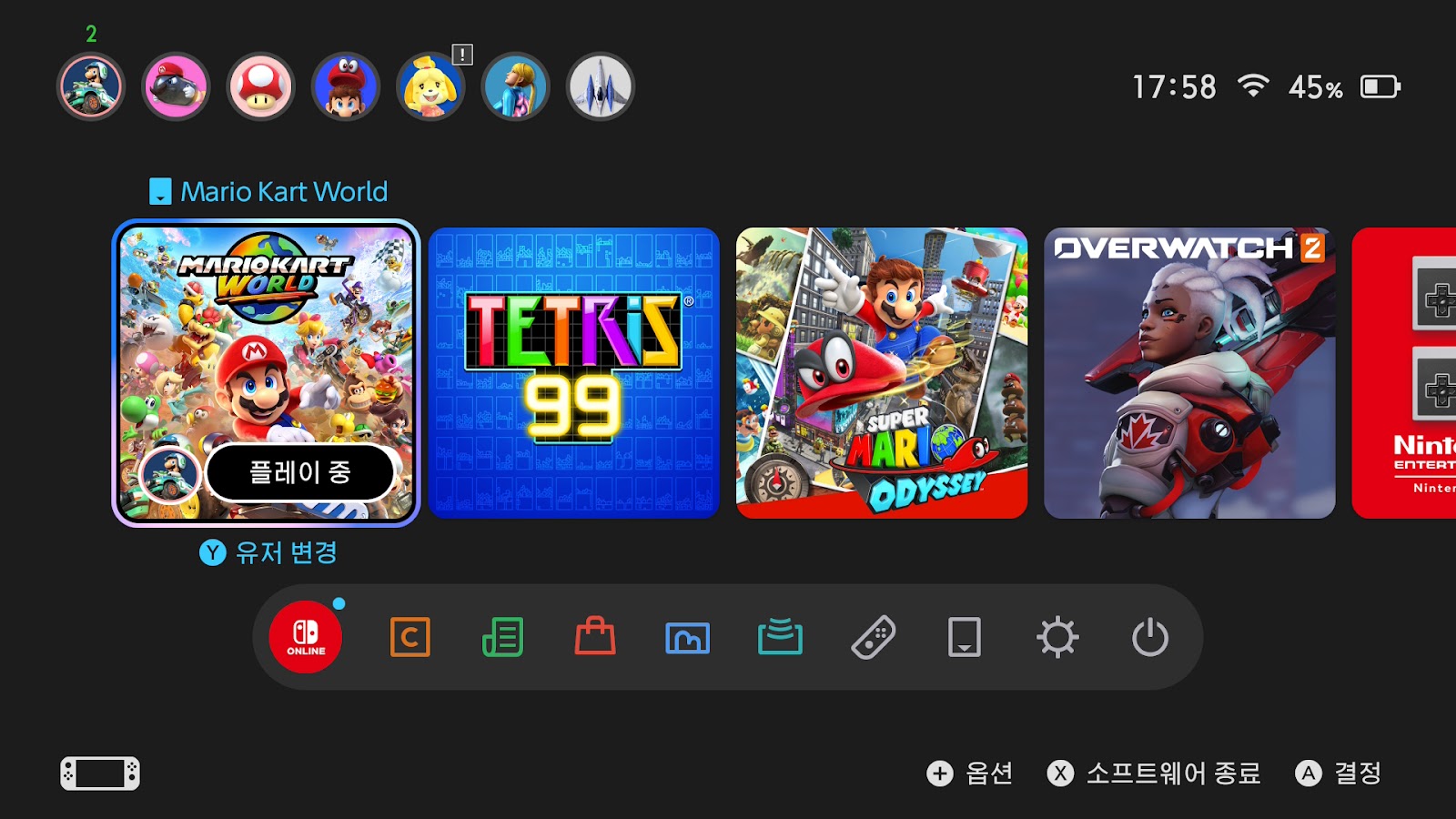Viewport: 1456px width, 819px height.
Task: Launch the Overwatch 2 game tile
Action: [1189, 373]
